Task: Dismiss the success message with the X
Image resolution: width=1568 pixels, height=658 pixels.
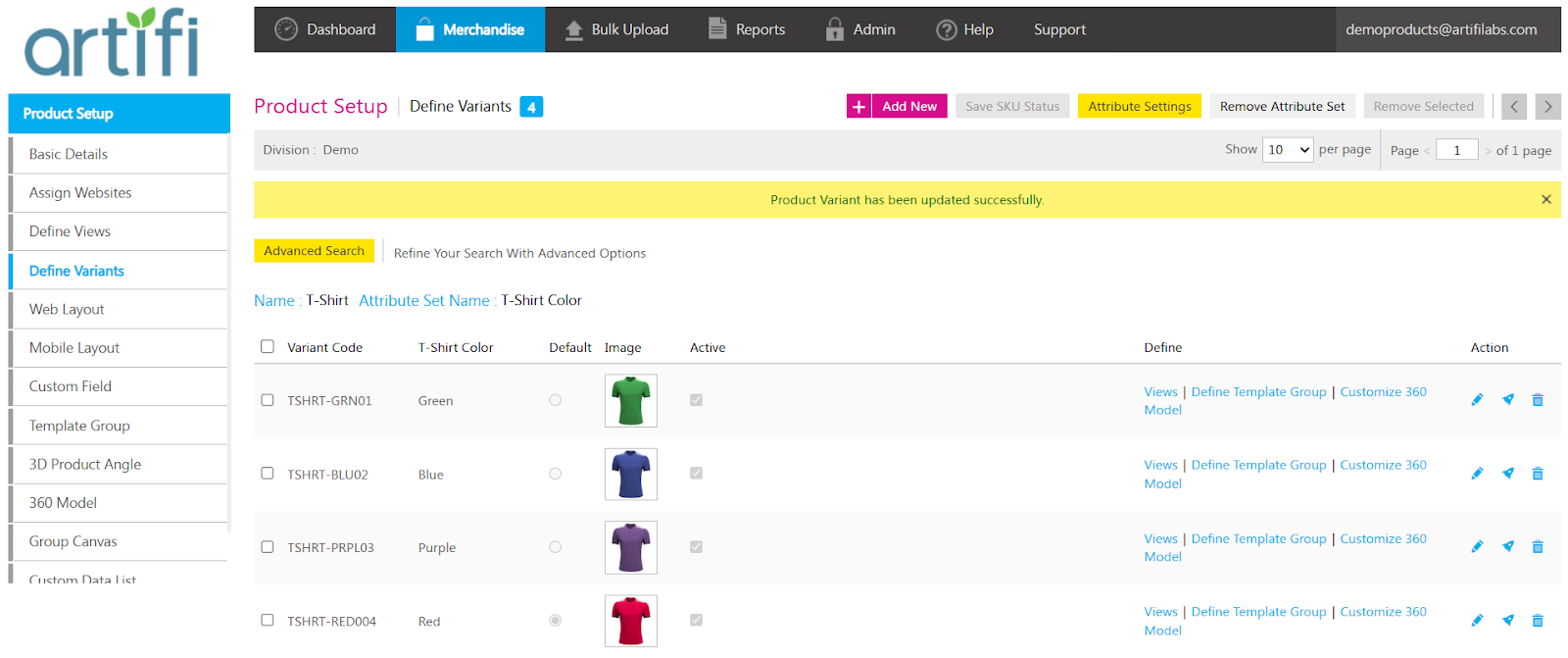Action: [x=1545, y=200]
